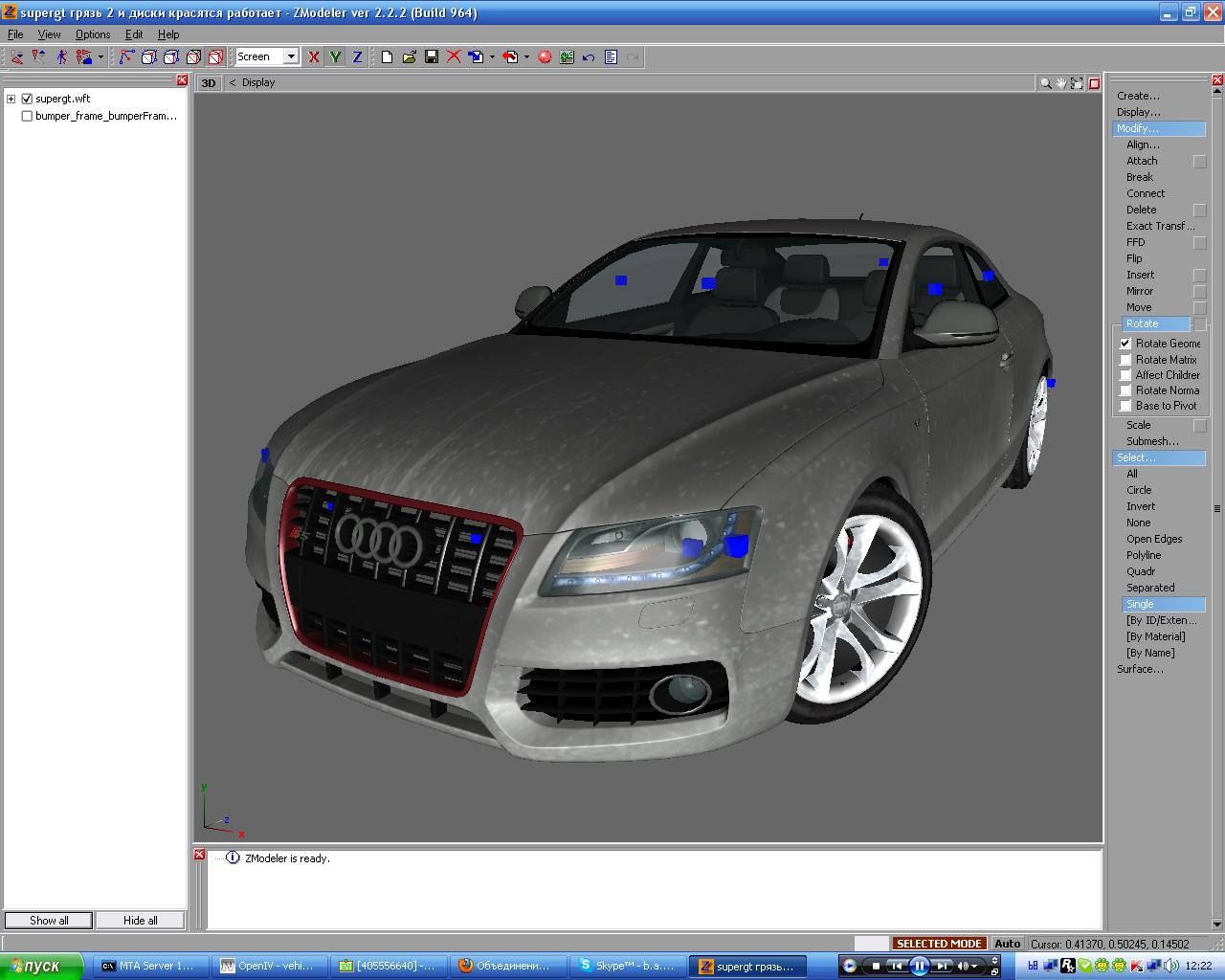Screen dimensions: 1225x980
Task: Select the Rotate modify tool
Action: [x=1156, y=323]
